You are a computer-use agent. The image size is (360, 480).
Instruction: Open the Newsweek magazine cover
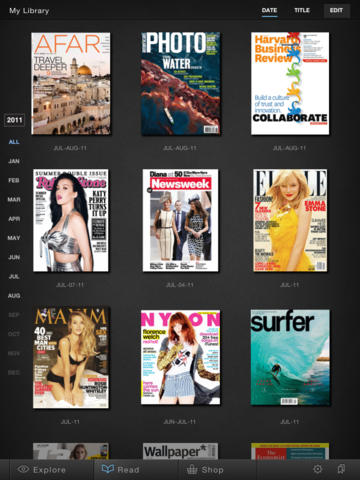tap(180, 220)
